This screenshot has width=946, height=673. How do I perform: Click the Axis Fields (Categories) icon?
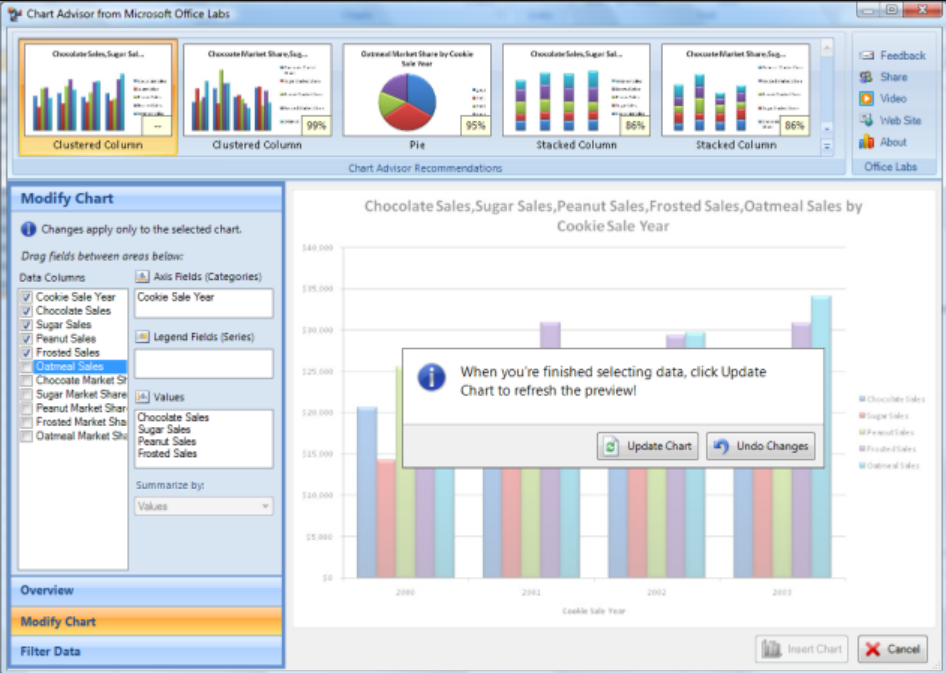pos(142,277)
